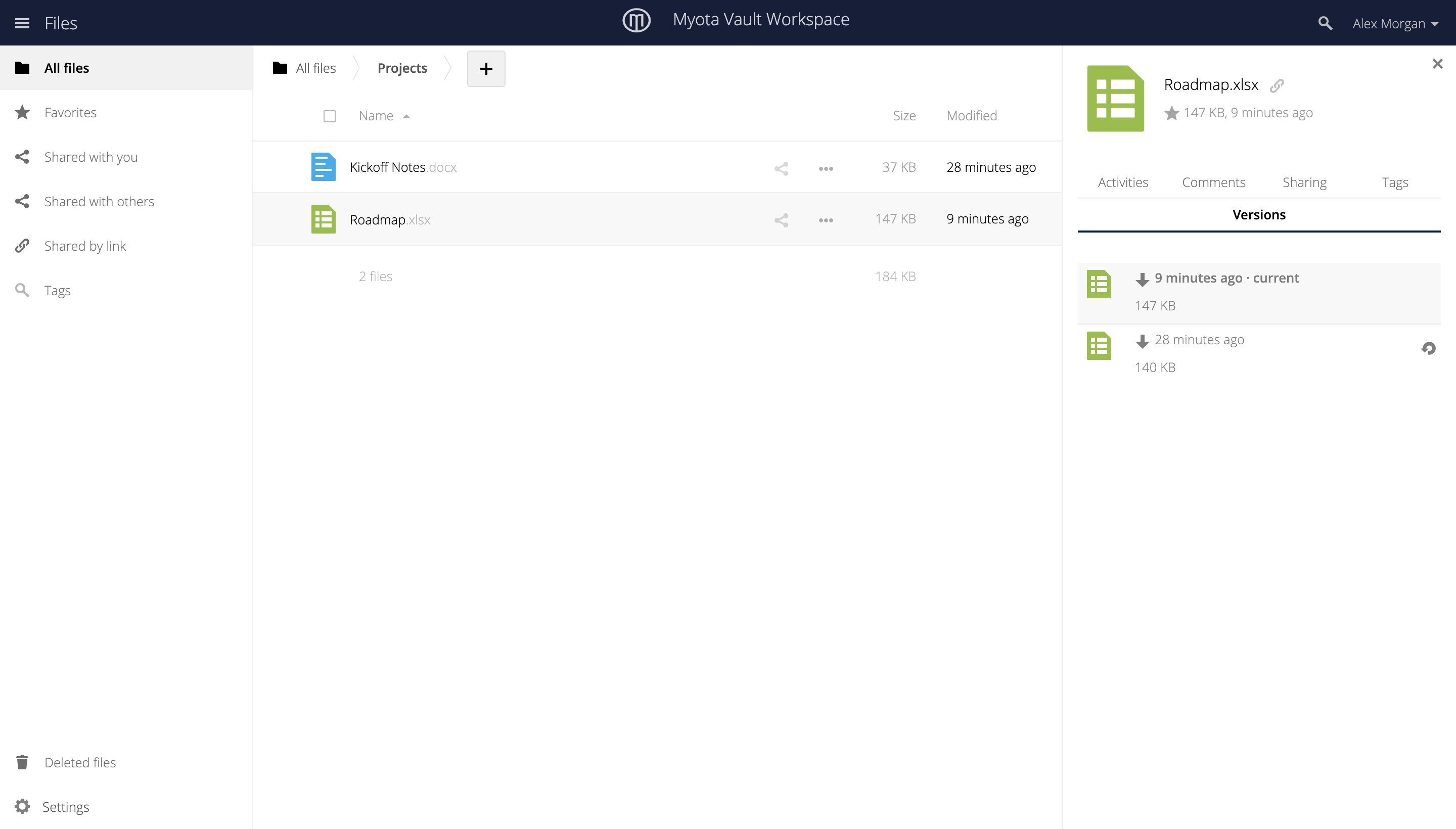Screen dimensions: 1456x829
Task: Open the new file plus menu
Action: pyautogui.click(x=486, y=68)
